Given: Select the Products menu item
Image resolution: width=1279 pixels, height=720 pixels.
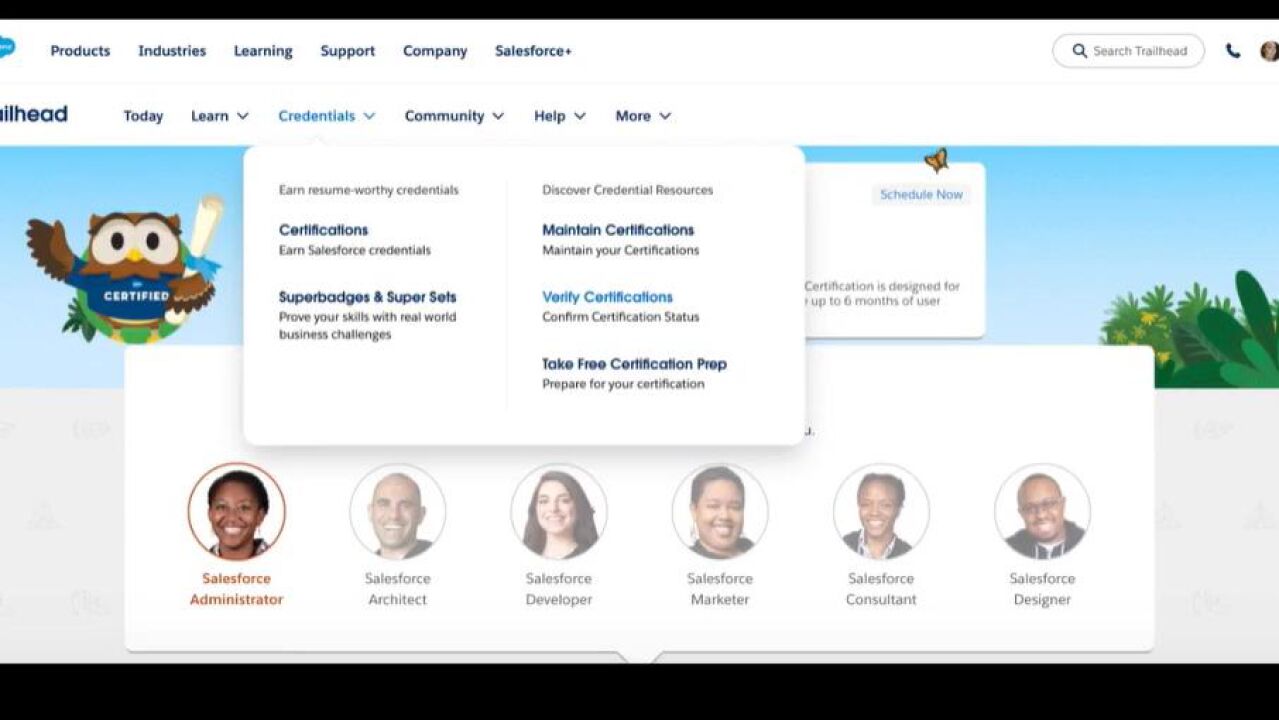Looking at the screenshot, I should click(79, 51).
